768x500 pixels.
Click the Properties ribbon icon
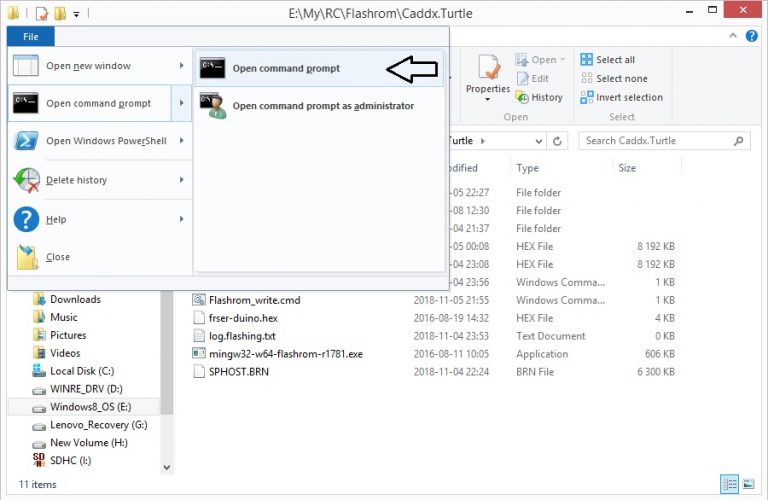[x=488, y=67]
